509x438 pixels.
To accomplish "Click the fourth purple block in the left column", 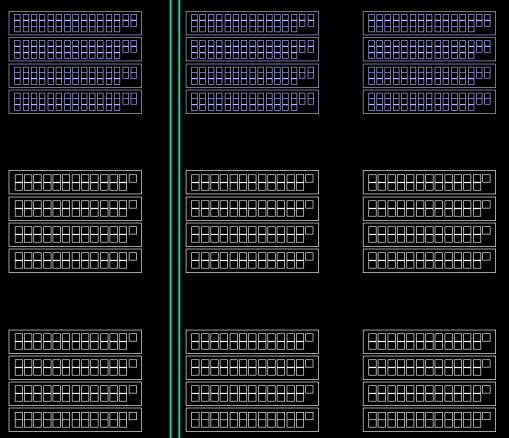I will (75, 102).
